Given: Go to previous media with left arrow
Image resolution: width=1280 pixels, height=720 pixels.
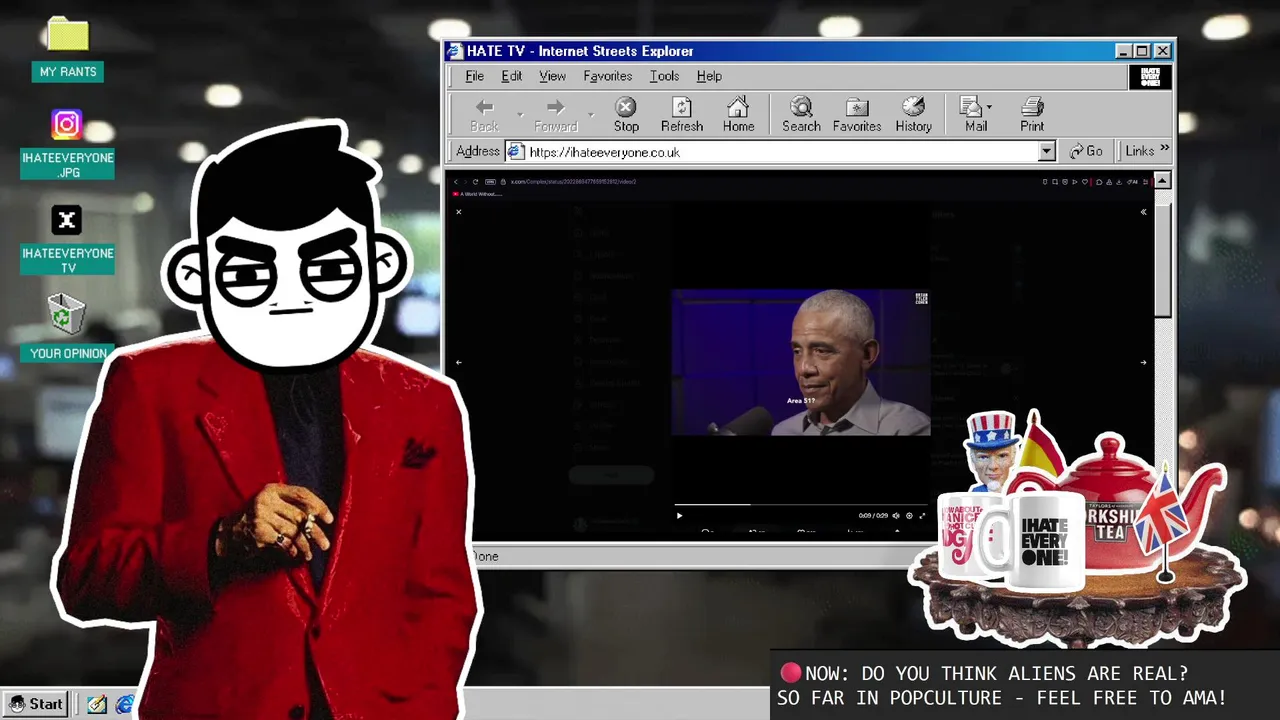Looking at the screenshot, I should 458,362.
